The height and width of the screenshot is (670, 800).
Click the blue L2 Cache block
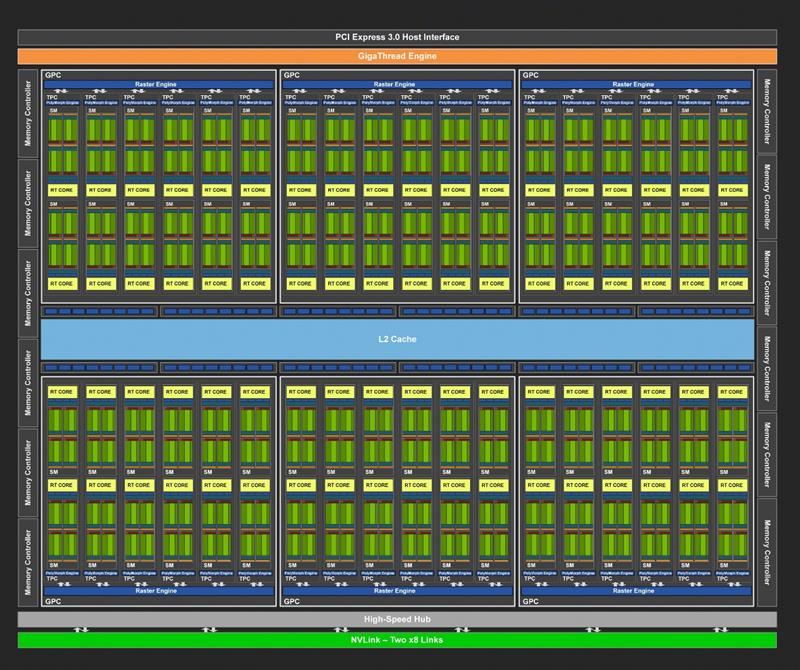coord(397,339)
